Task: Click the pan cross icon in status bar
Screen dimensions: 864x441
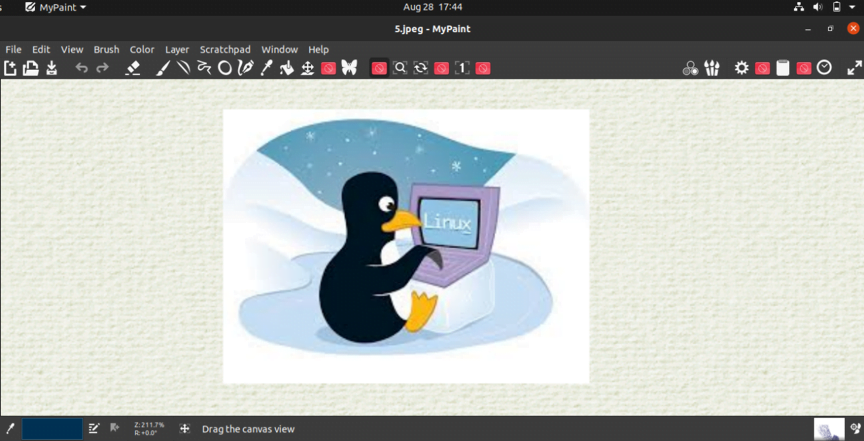Action: [185, 428]
